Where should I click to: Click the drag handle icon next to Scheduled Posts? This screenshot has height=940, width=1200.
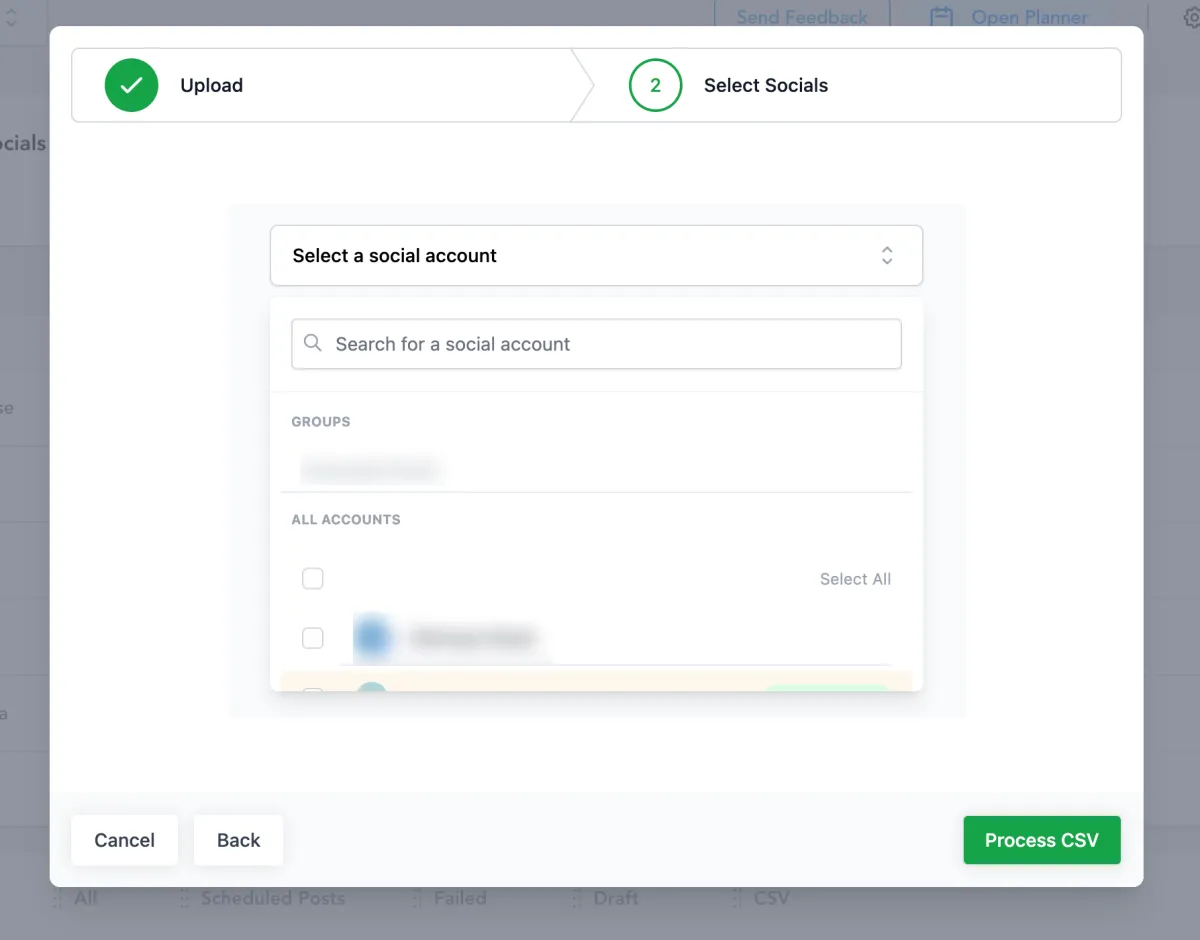[x=184, y=898]
